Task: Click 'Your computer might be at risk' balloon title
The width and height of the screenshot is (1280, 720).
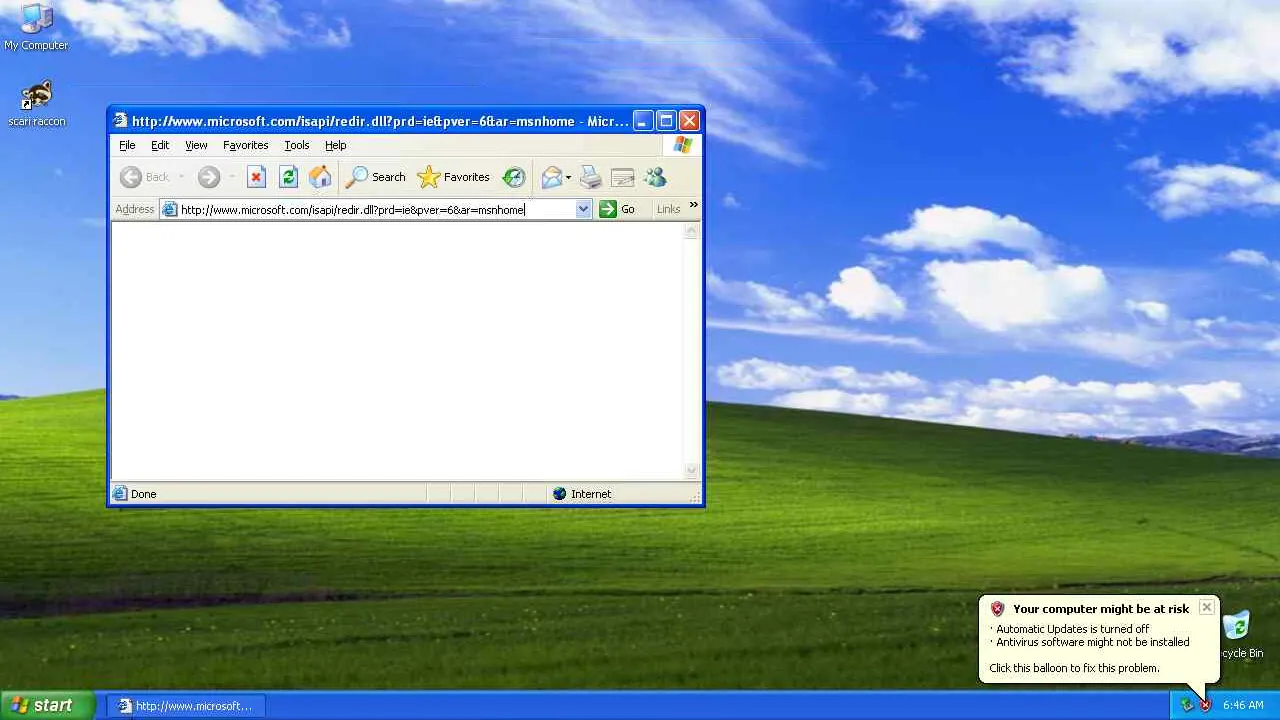Action: point(1101,609)
